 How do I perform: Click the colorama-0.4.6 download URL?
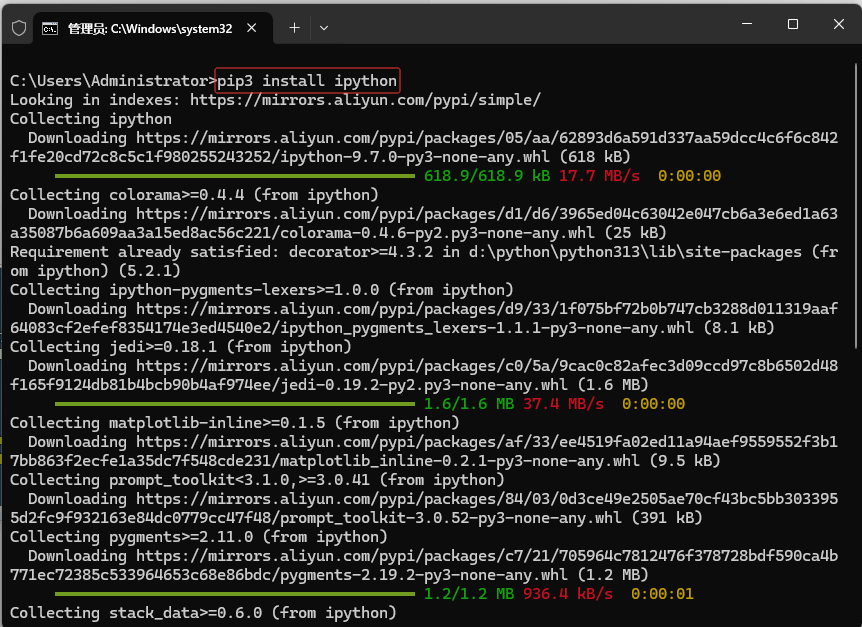point(424,223)
